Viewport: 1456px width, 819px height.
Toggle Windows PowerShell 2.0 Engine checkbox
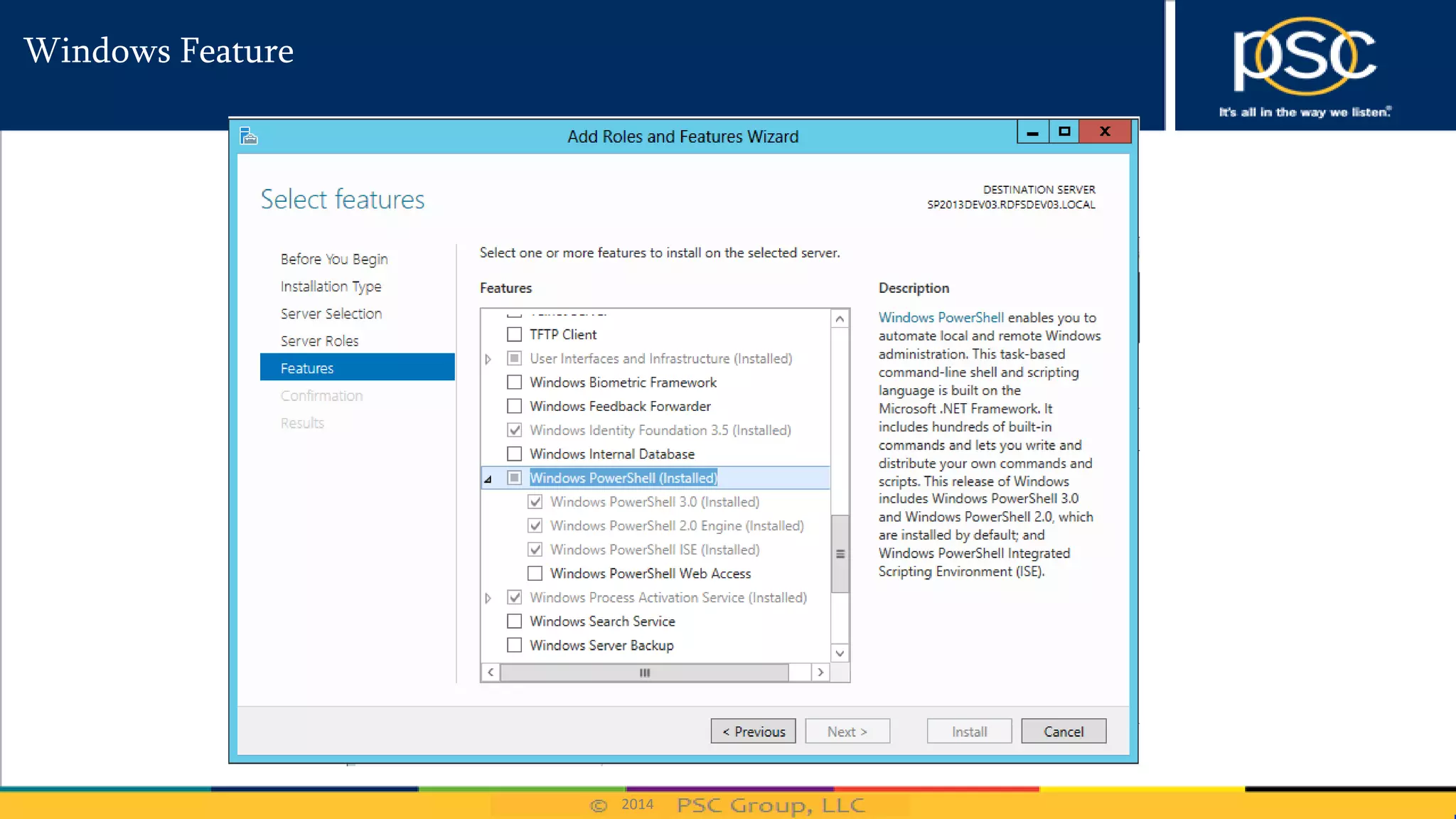(x=535, y=525)
